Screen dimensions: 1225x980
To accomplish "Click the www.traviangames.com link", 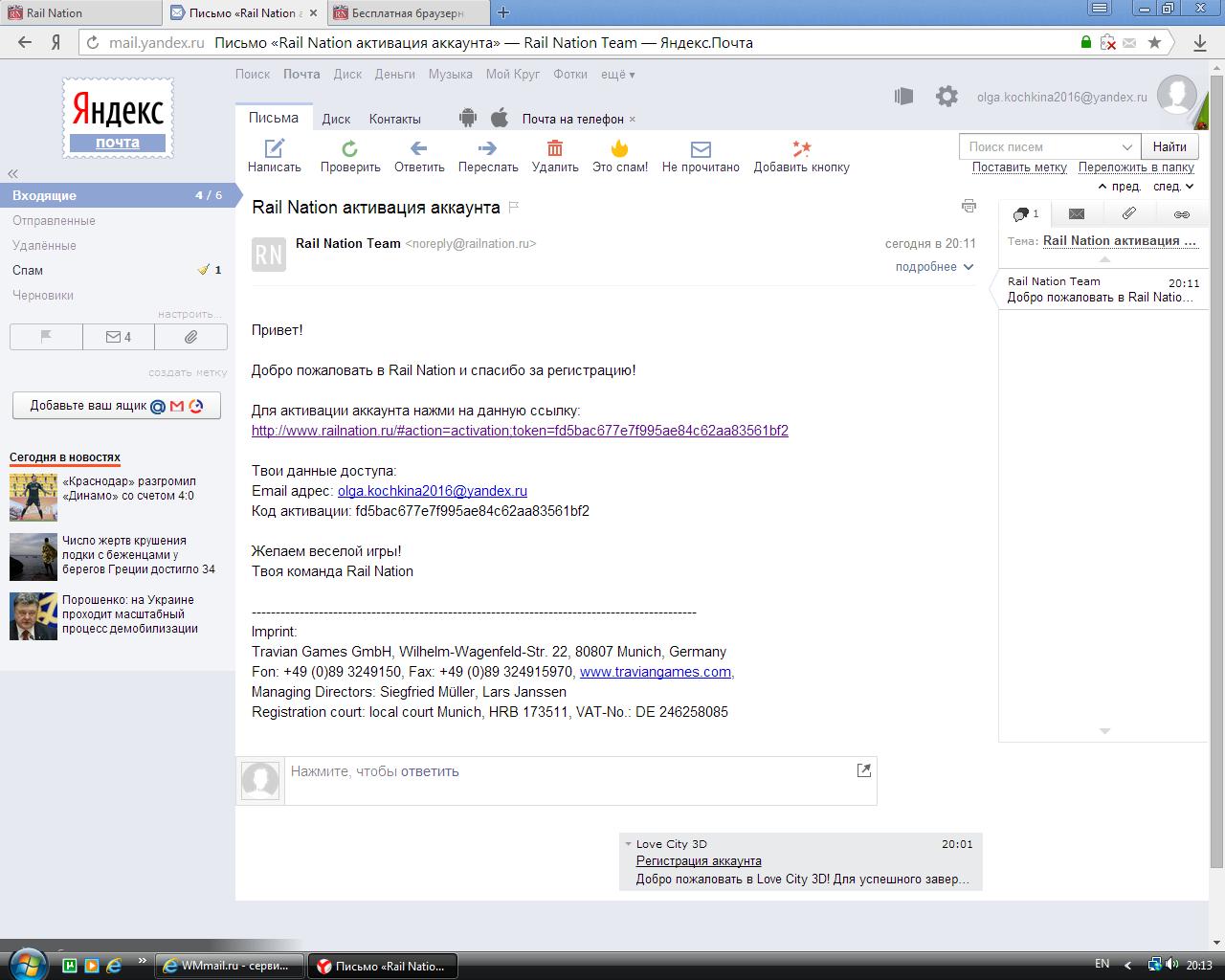I will click(656, 672).
